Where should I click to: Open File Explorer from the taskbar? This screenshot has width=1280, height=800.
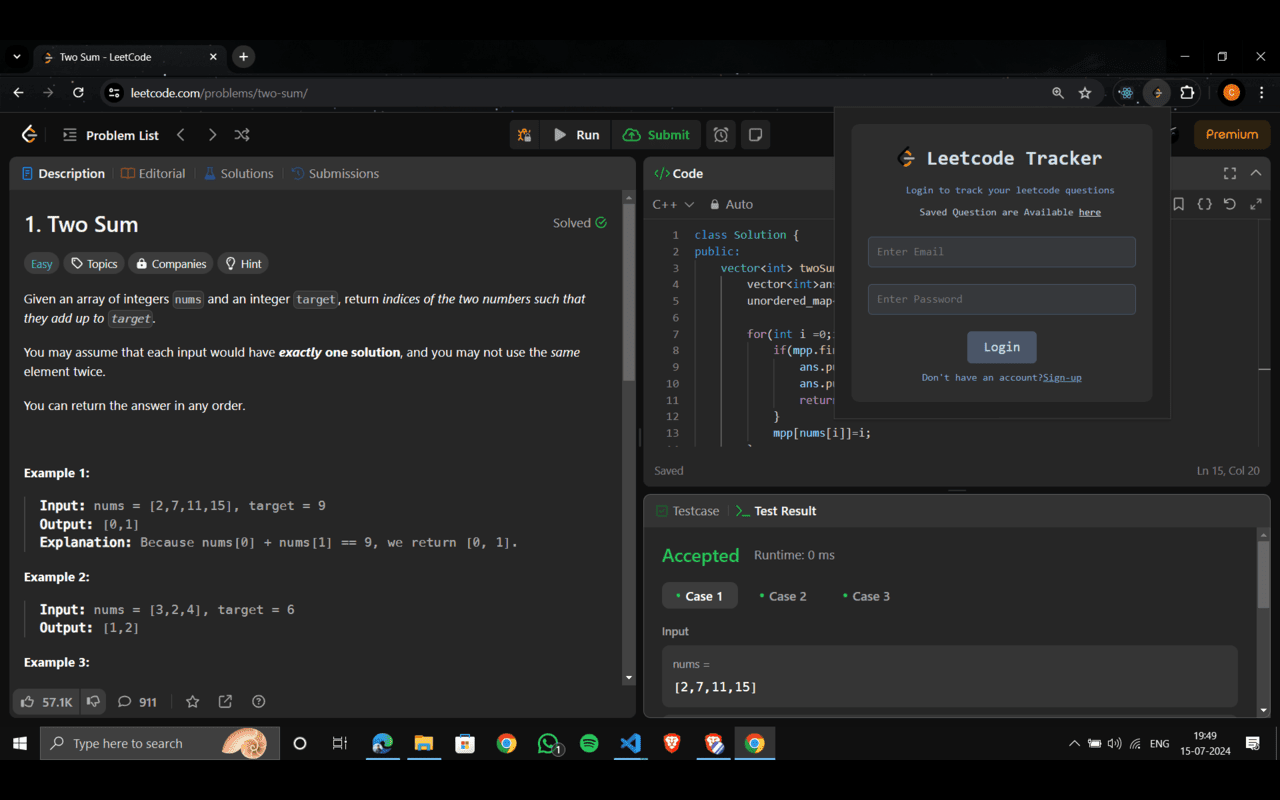click(424, 743)
